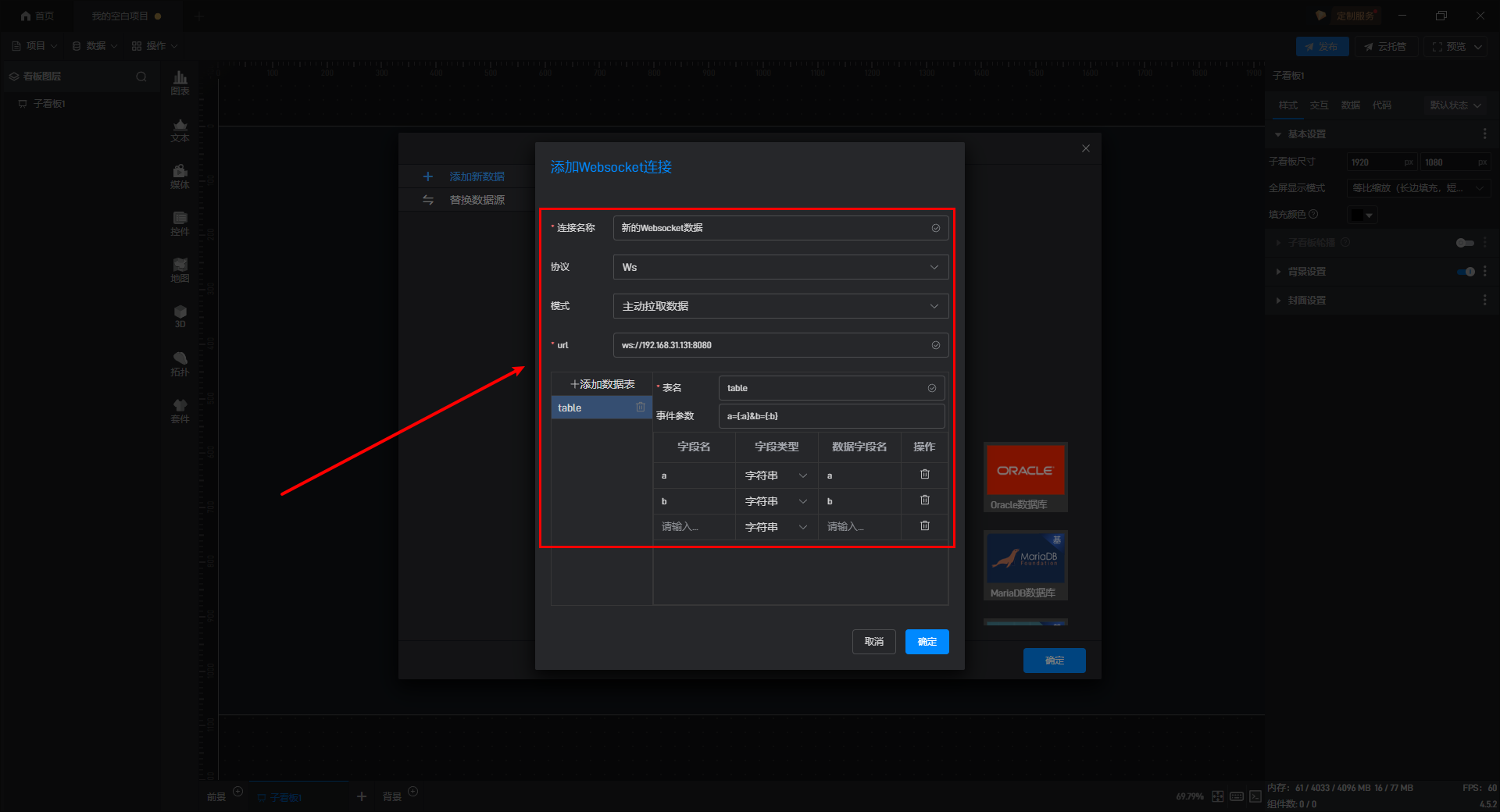Open the 默认状态 state dropdown
This screenshot has width=1500, height=812.
(1455, 105)
